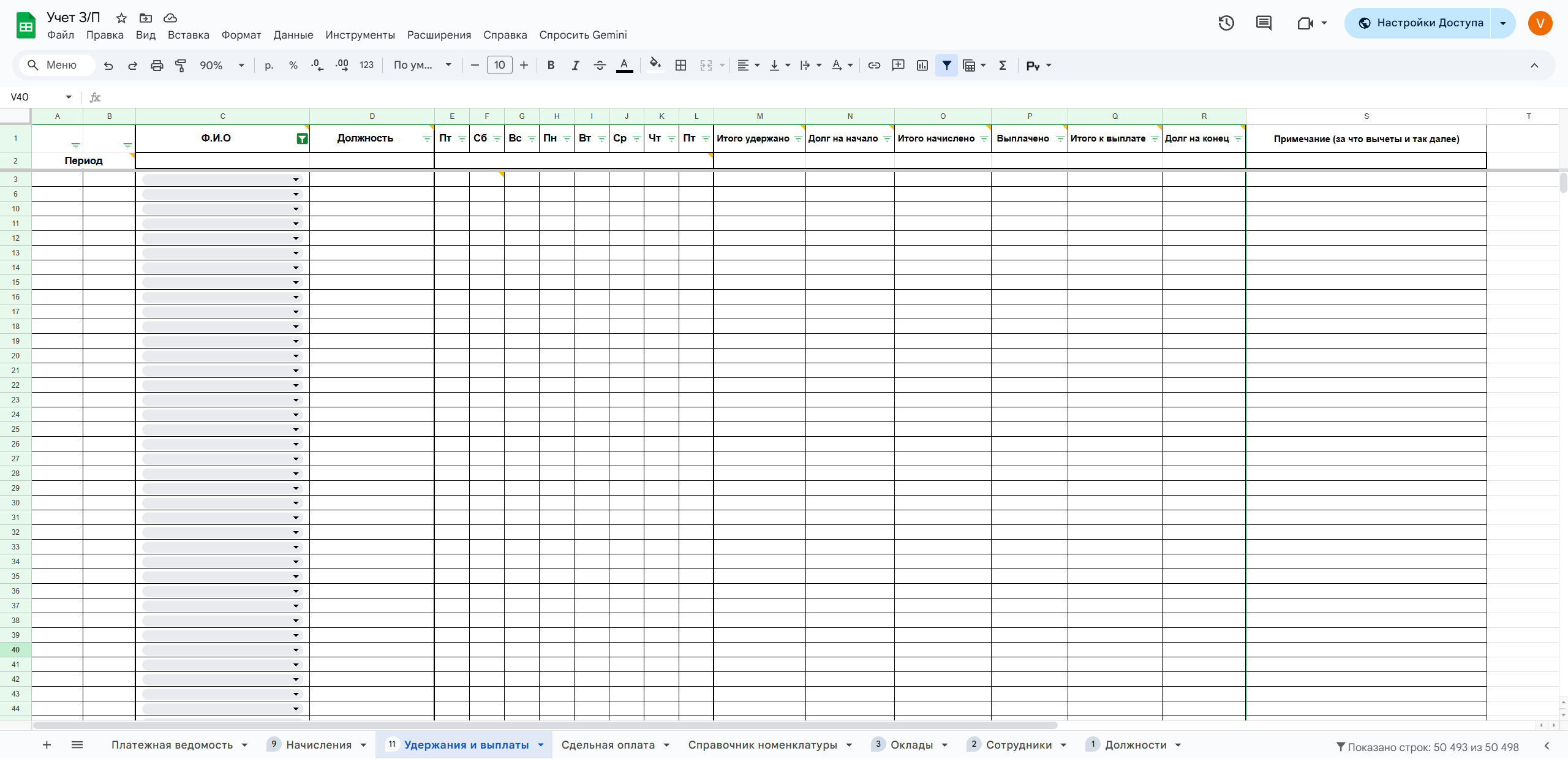
Task: Open the Данные menu
Action: click(x=293, y=35)
